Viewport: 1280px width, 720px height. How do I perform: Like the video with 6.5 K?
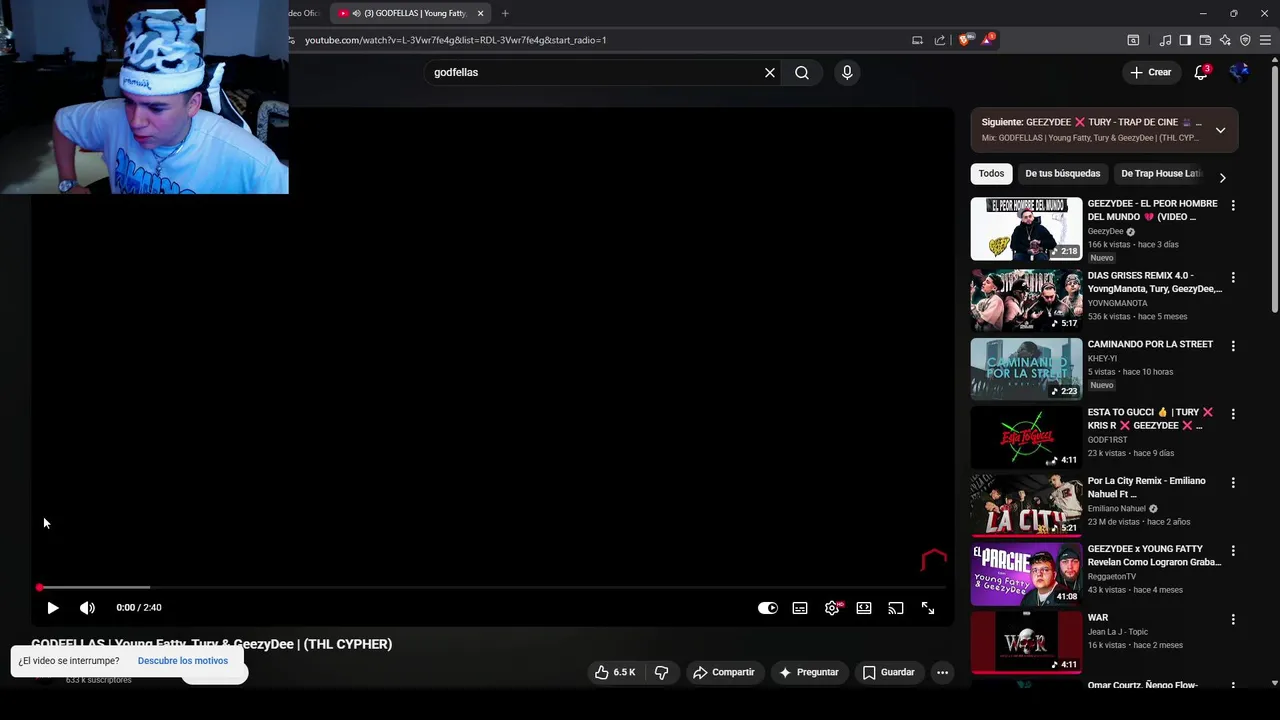pos(615,672)
